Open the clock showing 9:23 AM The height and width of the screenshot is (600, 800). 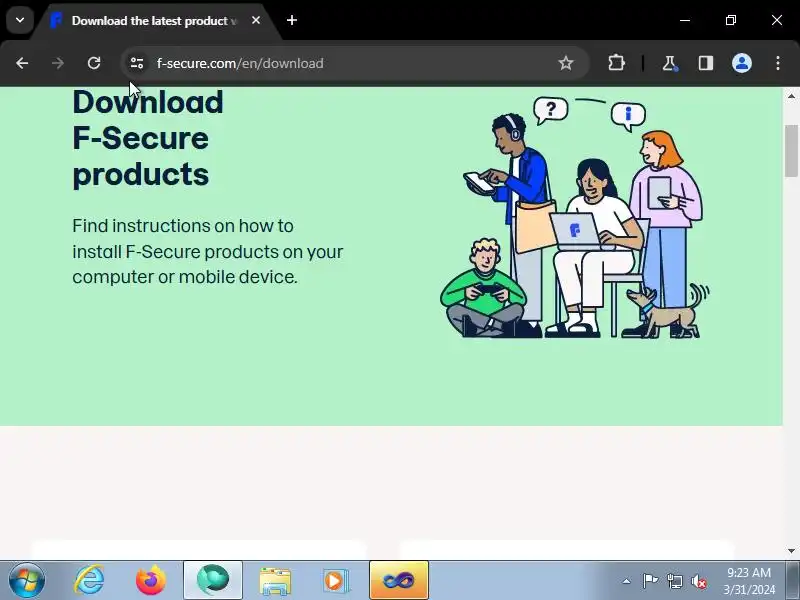748,581
